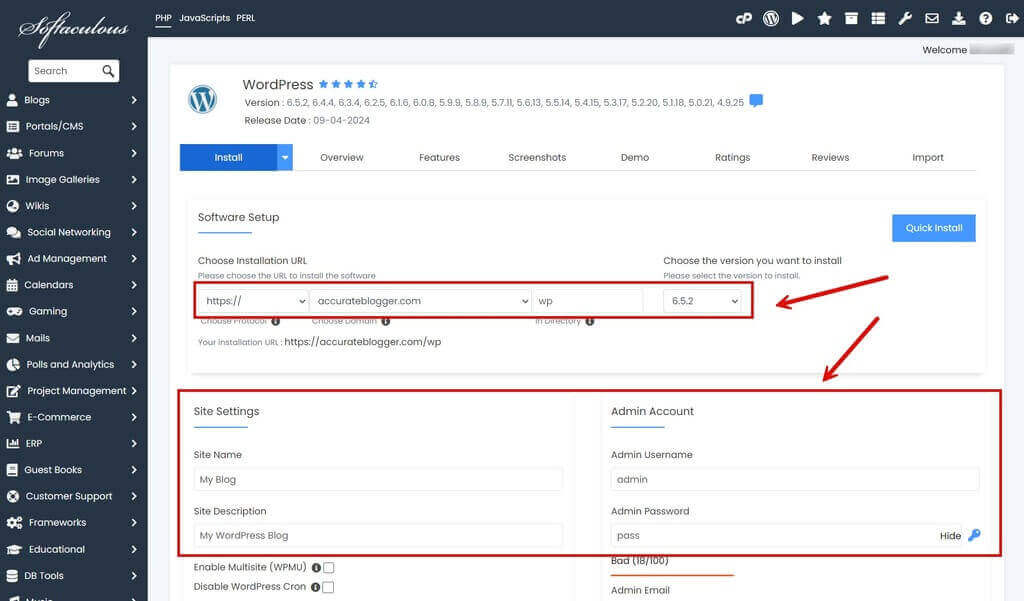Tick the Disable WordPress Cron checkbox
This screenshot has width=1024, height=601.
tap(328, 587)
